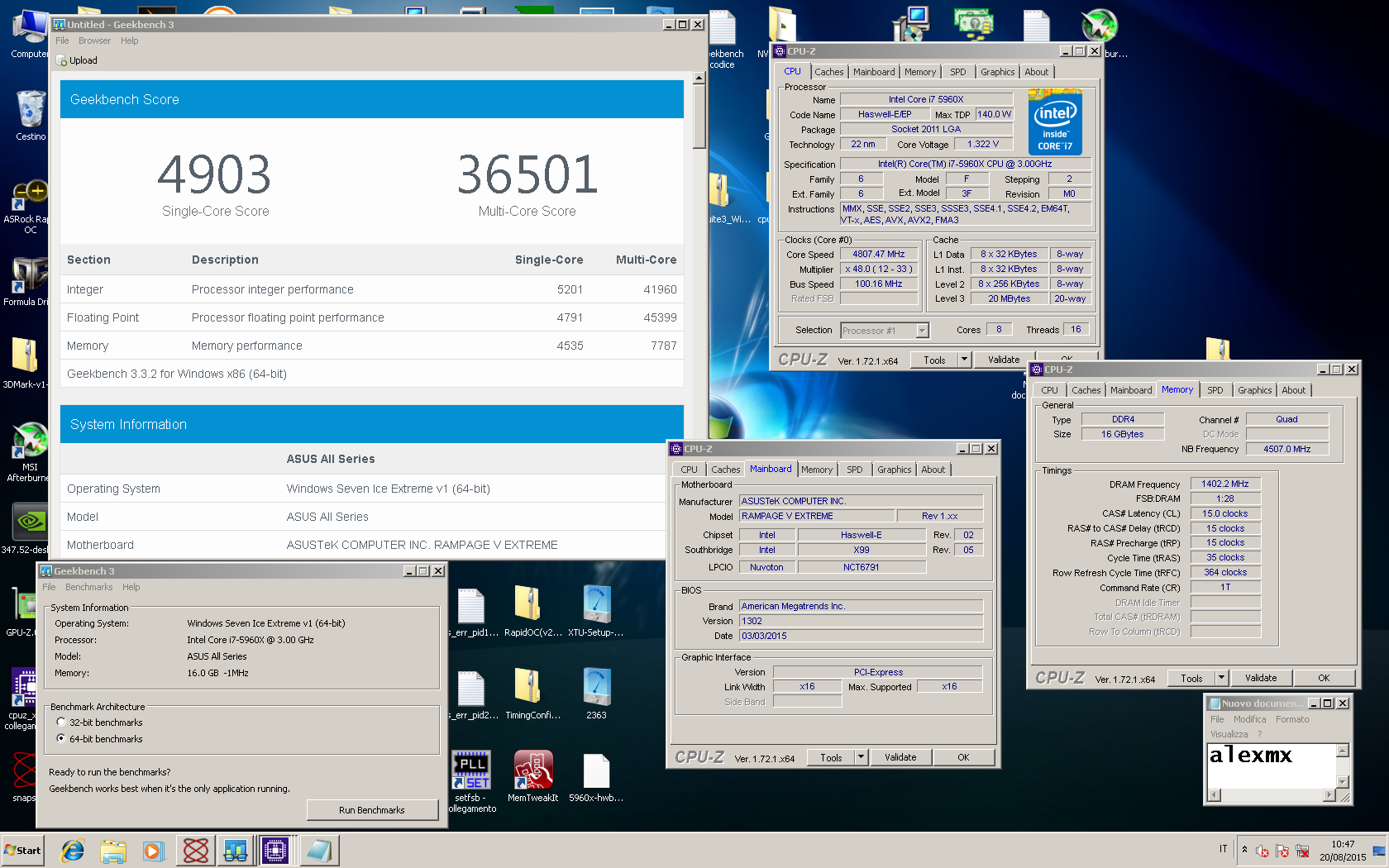Open Windows Explorer from the taskbar
1389x868 pixels.
(113, 850)
